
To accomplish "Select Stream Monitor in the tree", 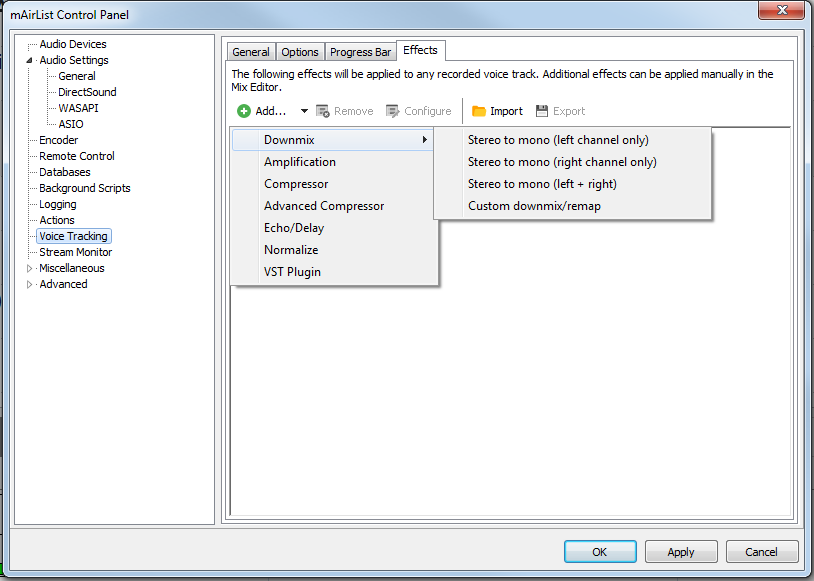I will [75, 252].
